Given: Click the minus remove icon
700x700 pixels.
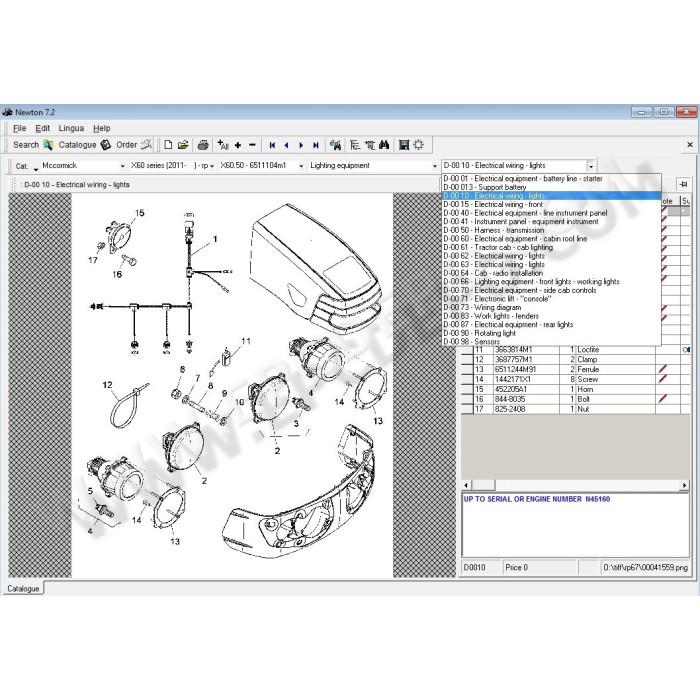Looking at the screenshot, I should pyautogui.click(x=252, y=145).
